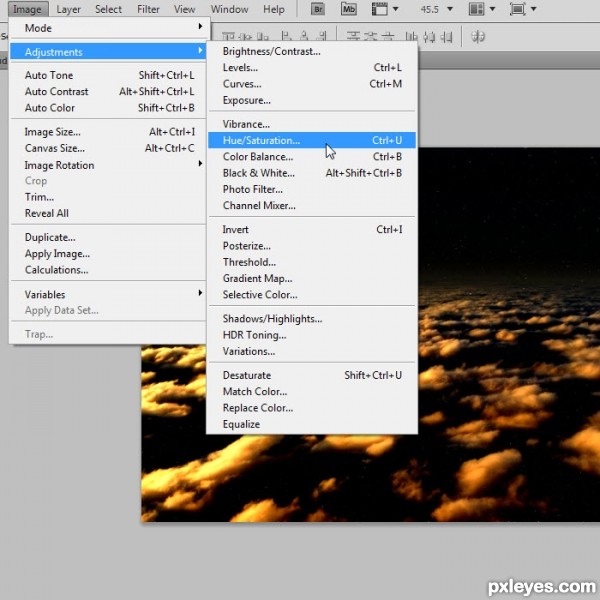Choose the Photo Filter adjustment
The width and height of the screenshot is (600, 600).
[x=311, y=189]
